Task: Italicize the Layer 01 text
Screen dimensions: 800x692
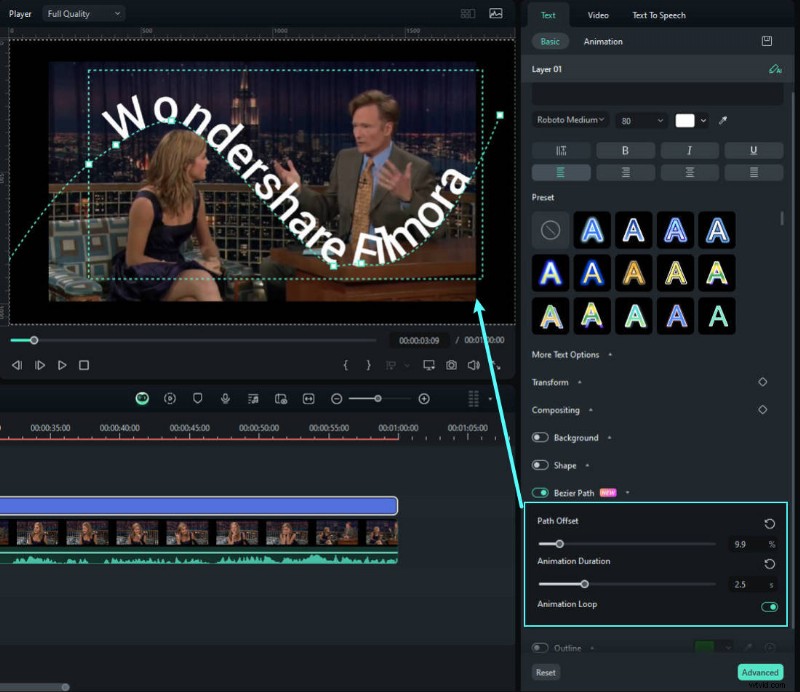Action: [x=689, y=150]
